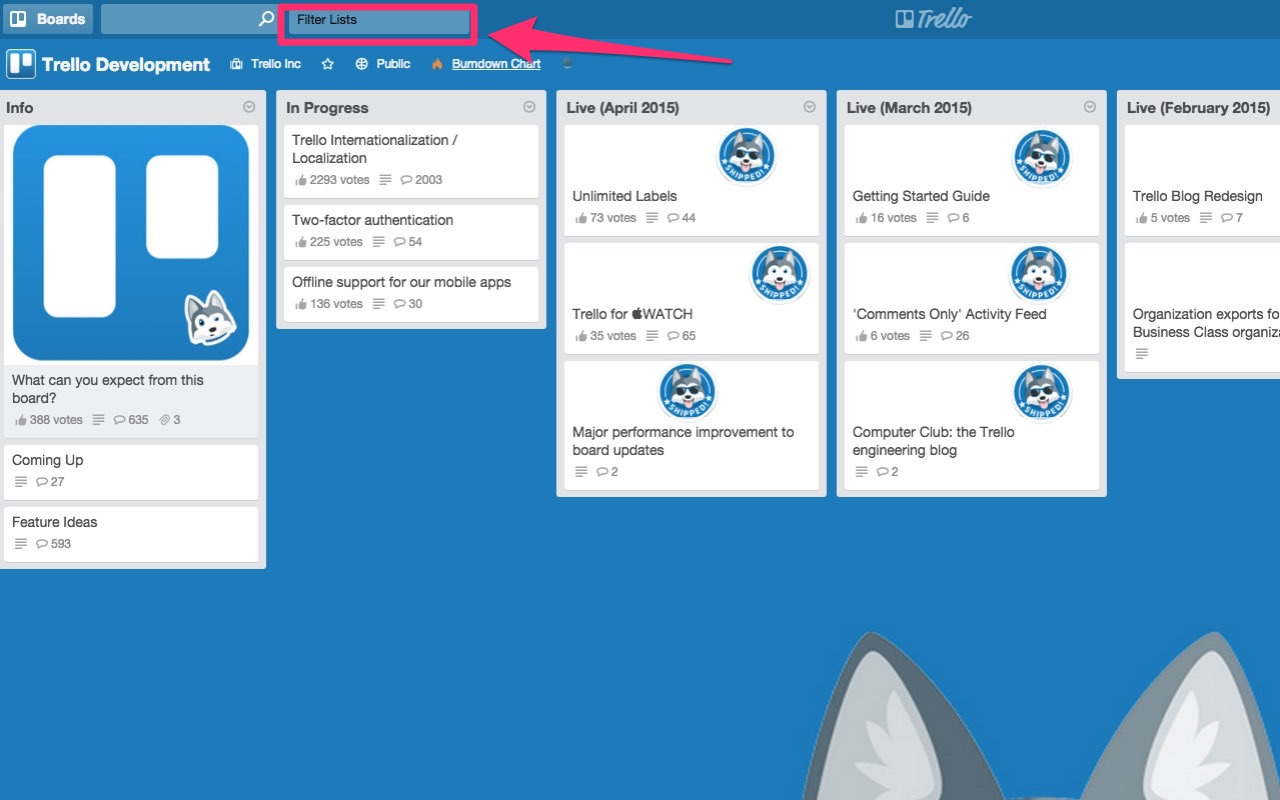Open the Info list menu arrow
Viewport: 1280px width, 800px height.
point(249,107)
